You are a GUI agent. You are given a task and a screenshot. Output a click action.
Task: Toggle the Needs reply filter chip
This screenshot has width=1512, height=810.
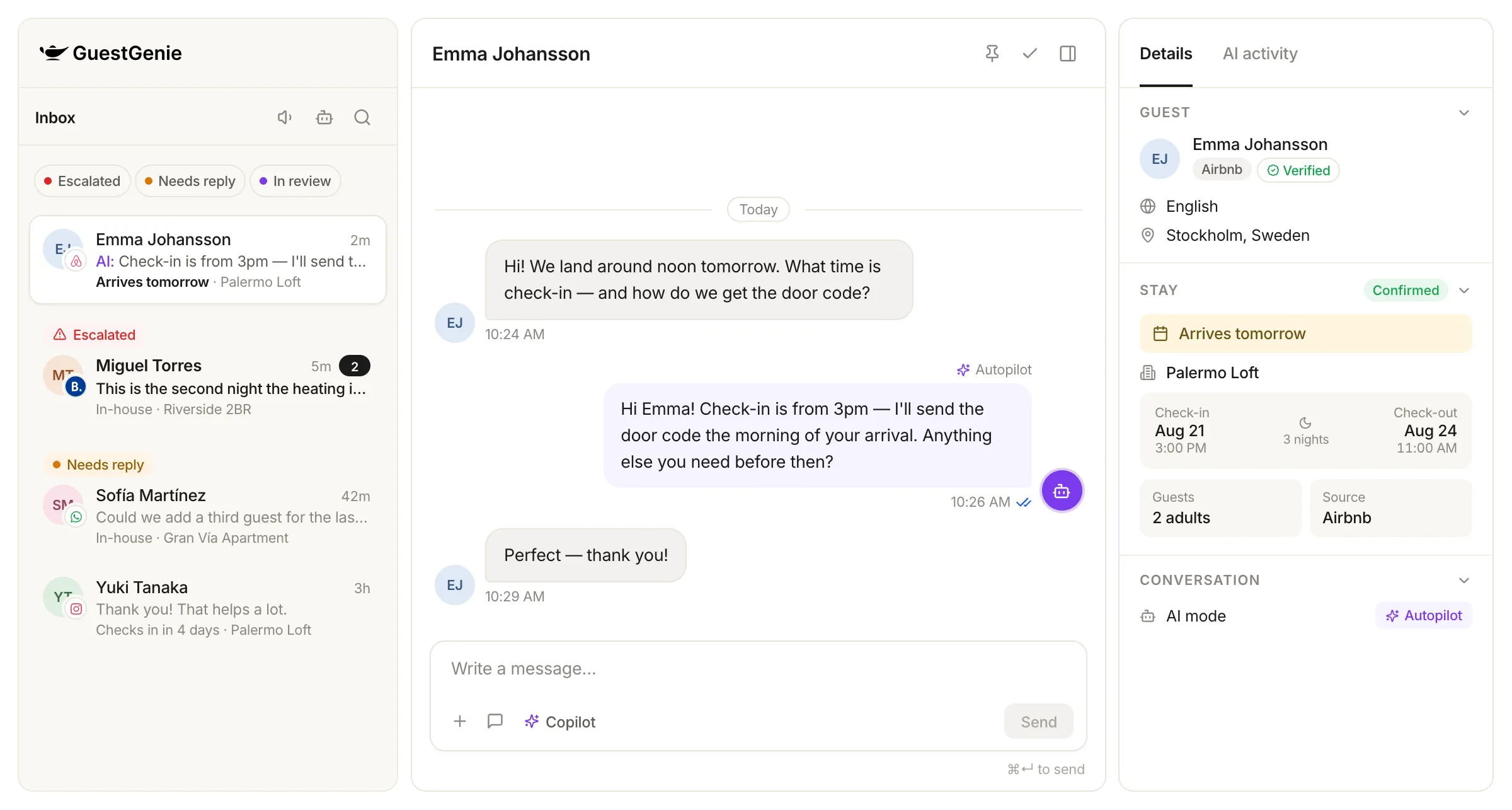[x=190, y=181]
